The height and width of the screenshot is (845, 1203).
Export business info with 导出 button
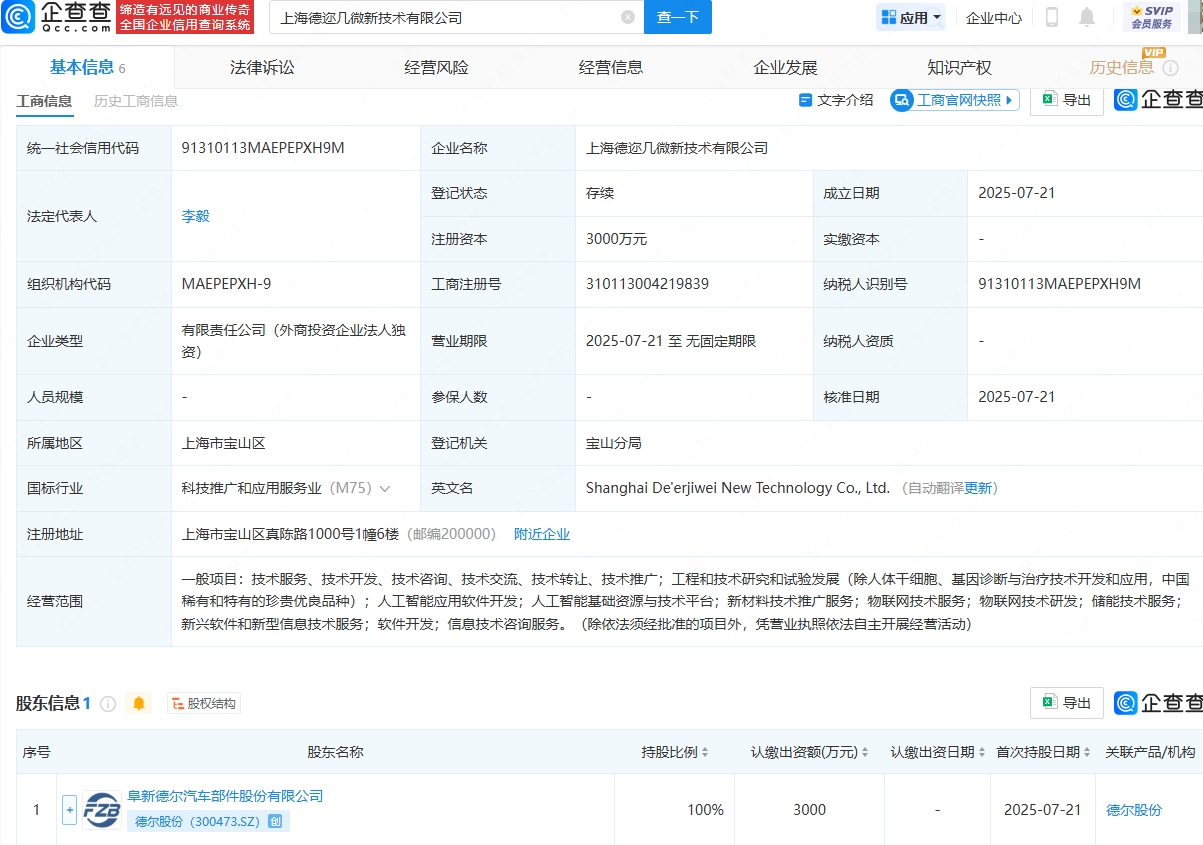pyautogui.click(x=1067, y=100)
